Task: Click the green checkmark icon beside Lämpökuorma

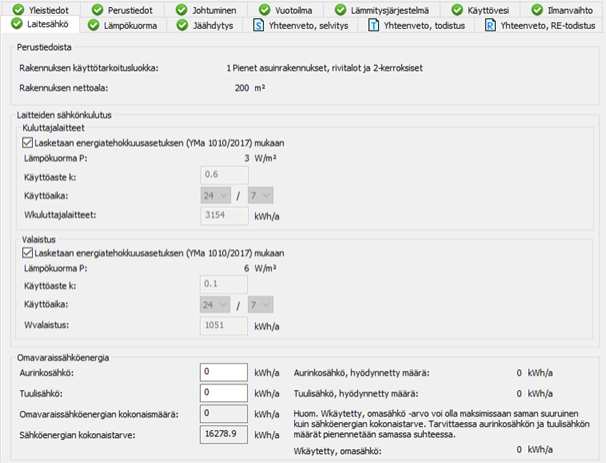Action: [x=93, y=26]
